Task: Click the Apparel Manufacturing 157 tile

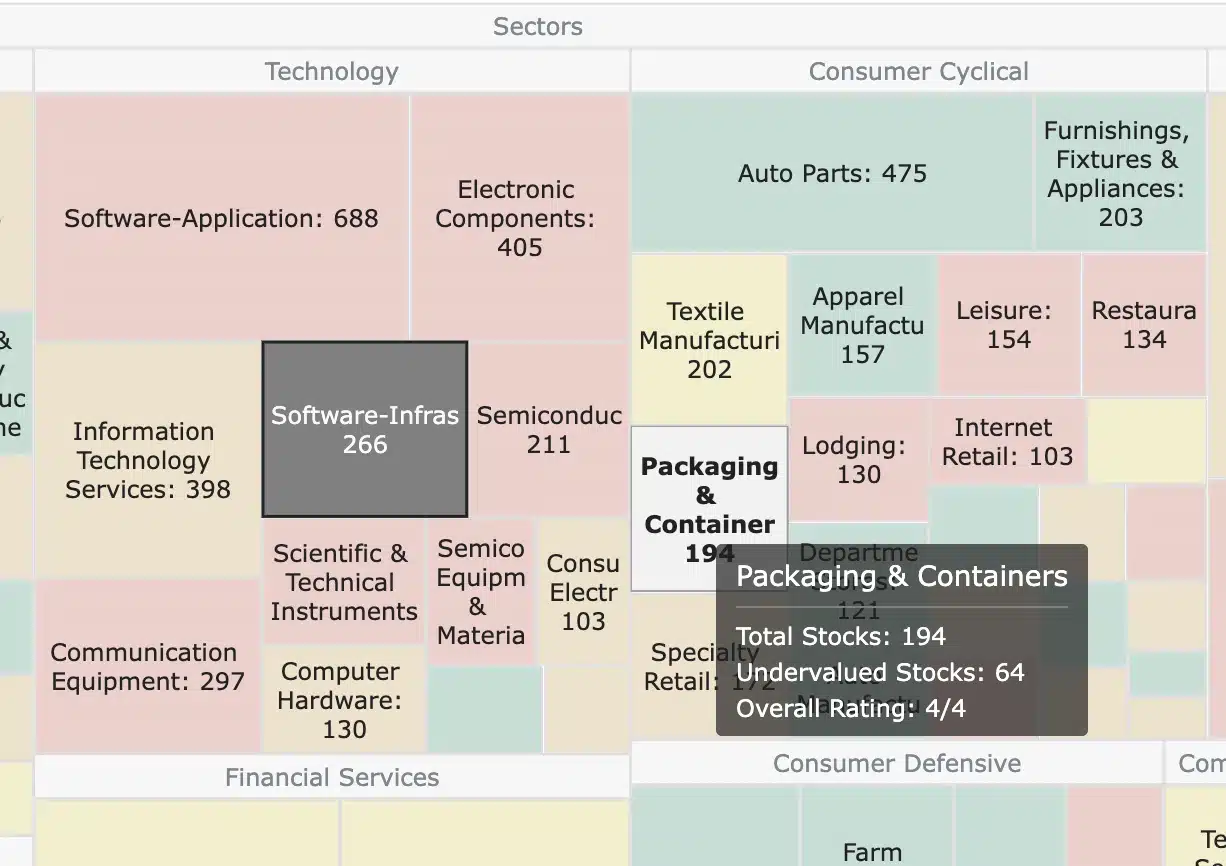Action: pos(862,325)
